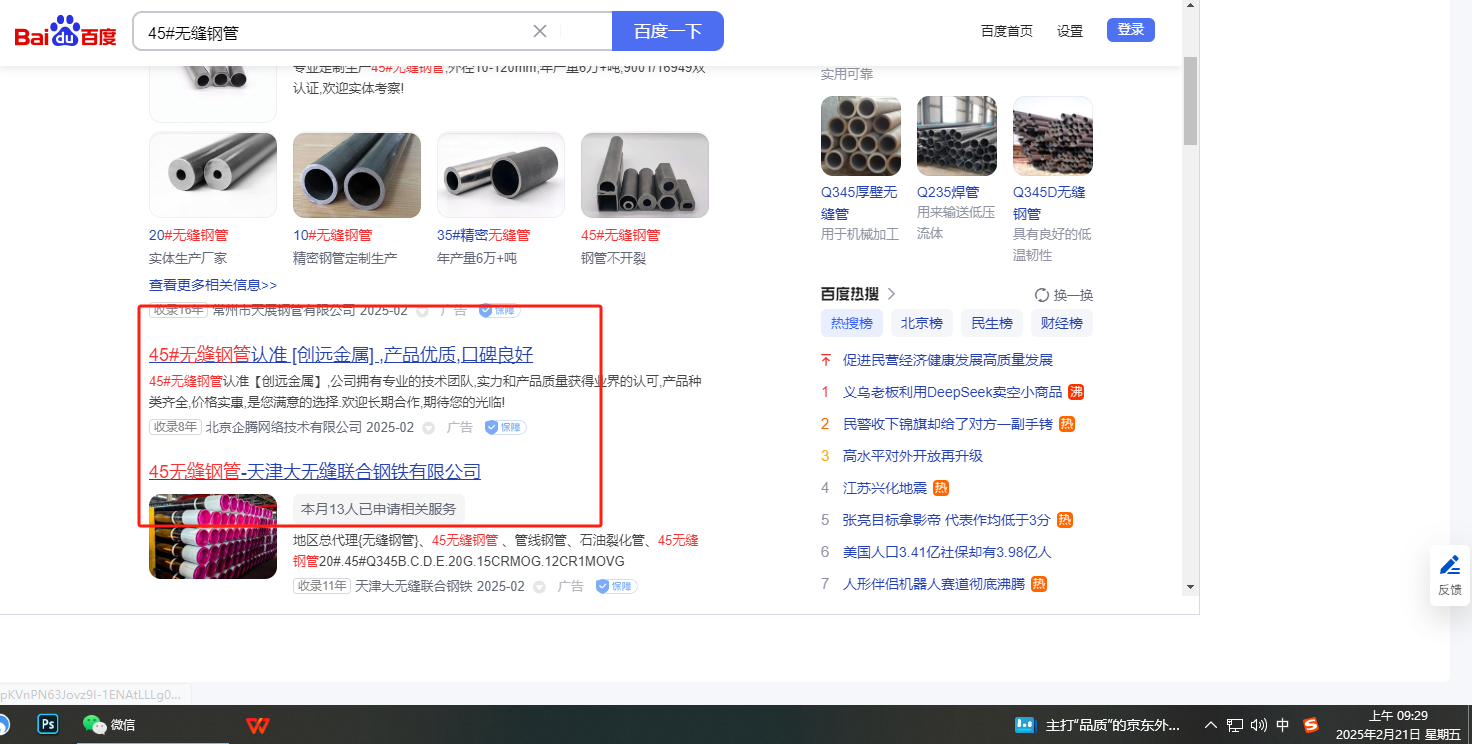Click the 百度一下 search button
Image resolution: width=1472 pixels, height=744 pixels.
[x=667, y=31]
